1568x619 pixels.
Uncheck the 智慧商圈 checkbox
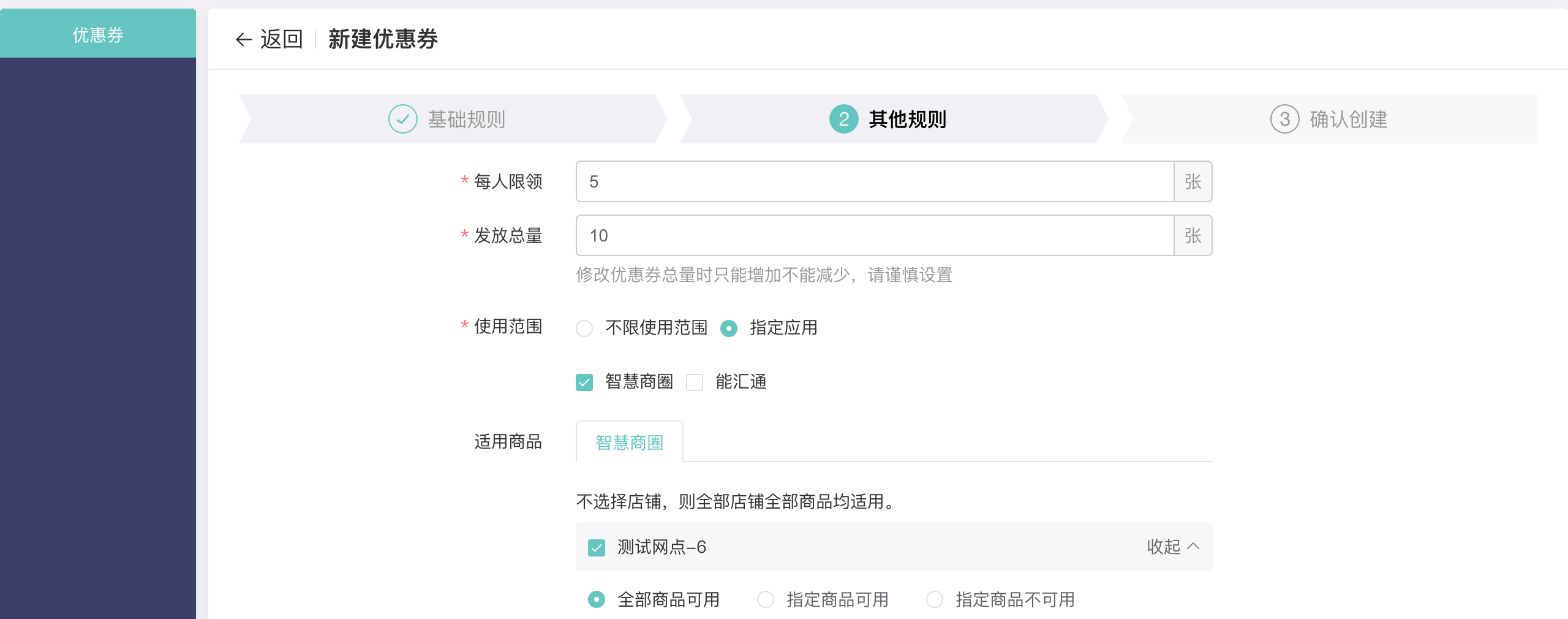point(584,382)
